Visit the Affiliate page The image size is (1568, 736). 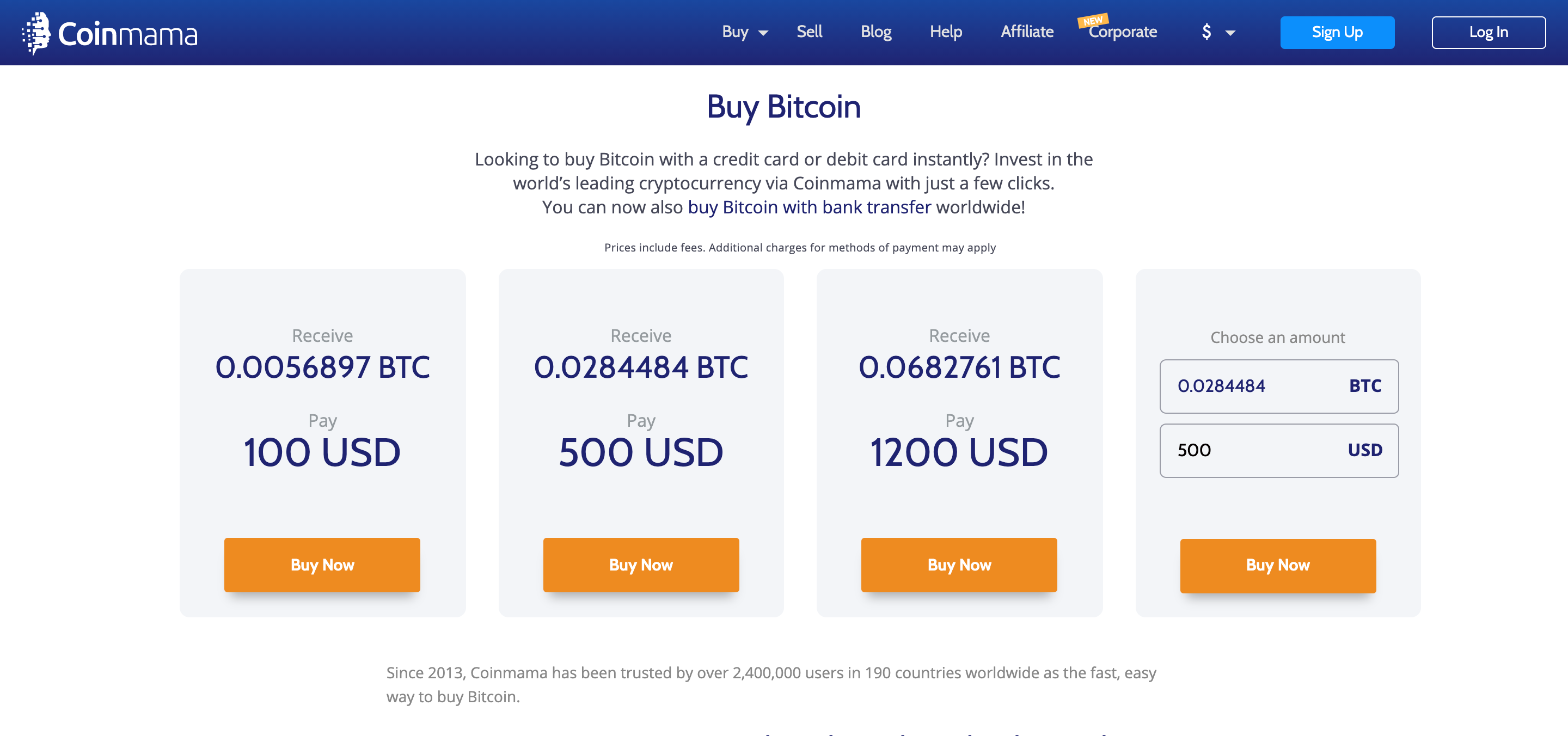[x=1027, y=32]
